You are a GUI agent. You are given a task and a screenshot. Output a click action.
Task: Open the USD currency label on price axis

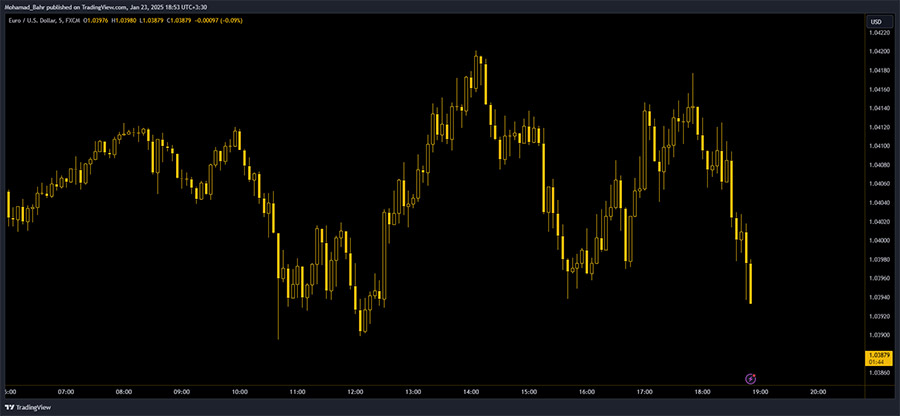pyautogui.click(x=875, y=22)
